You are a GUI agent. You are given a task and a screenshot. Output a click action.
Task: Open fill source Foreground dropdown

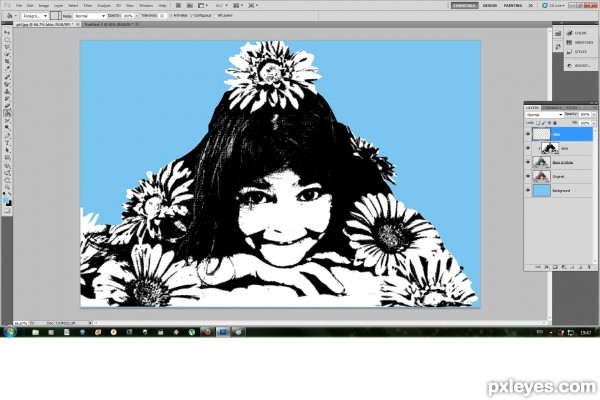(35, 16)
